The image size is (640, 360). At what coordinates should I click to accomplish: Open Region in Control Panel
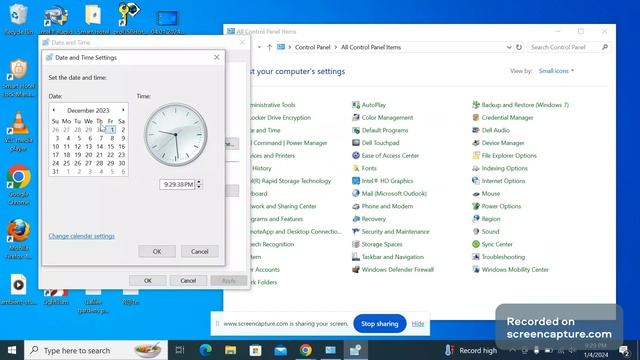486,219
